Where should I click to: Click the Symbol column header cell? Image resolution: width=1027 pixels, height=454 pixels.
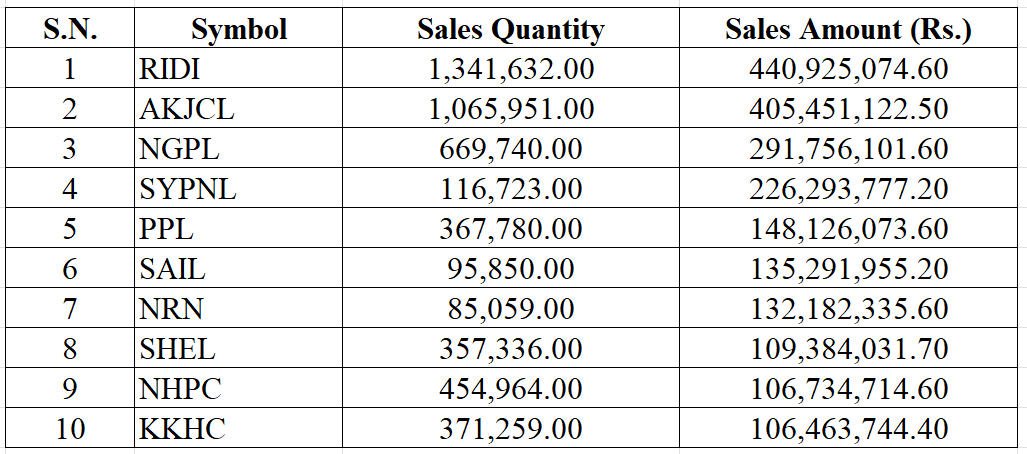click(x=239, y=29)
